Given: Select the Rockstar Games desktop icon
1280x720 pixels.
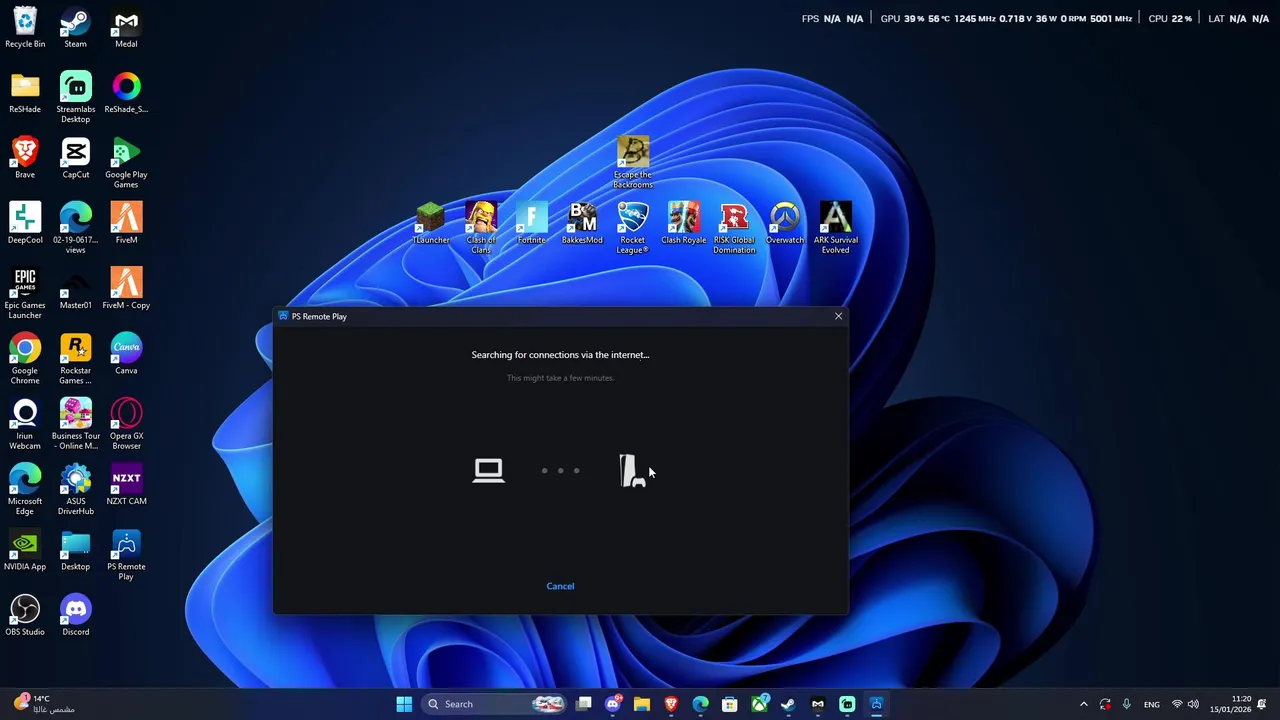Looking at the screenshot, I should pos(75,360).
